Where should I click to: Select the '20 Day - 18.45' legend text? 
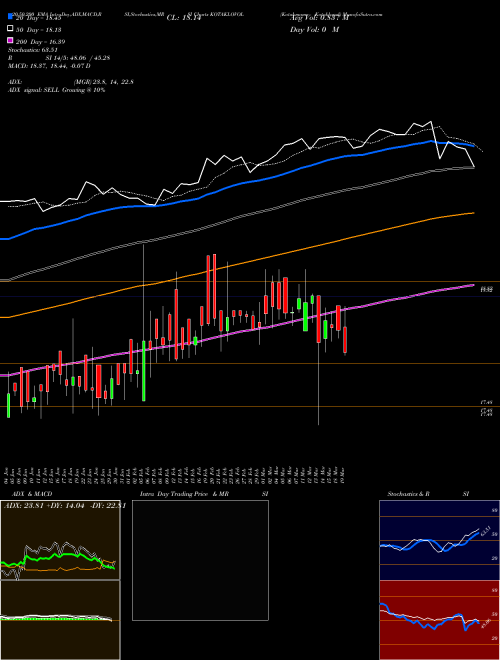(x=39, y=18)
